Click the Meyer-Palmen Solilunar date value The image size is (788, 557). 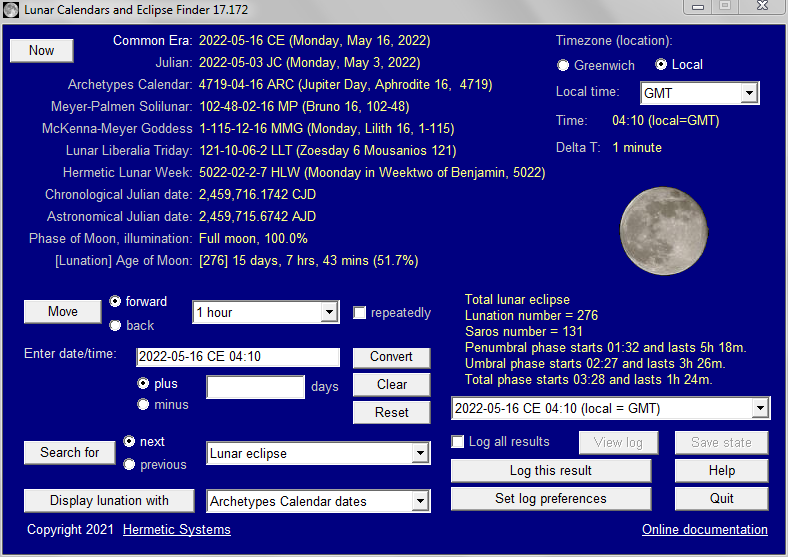(x=304, y=107)
